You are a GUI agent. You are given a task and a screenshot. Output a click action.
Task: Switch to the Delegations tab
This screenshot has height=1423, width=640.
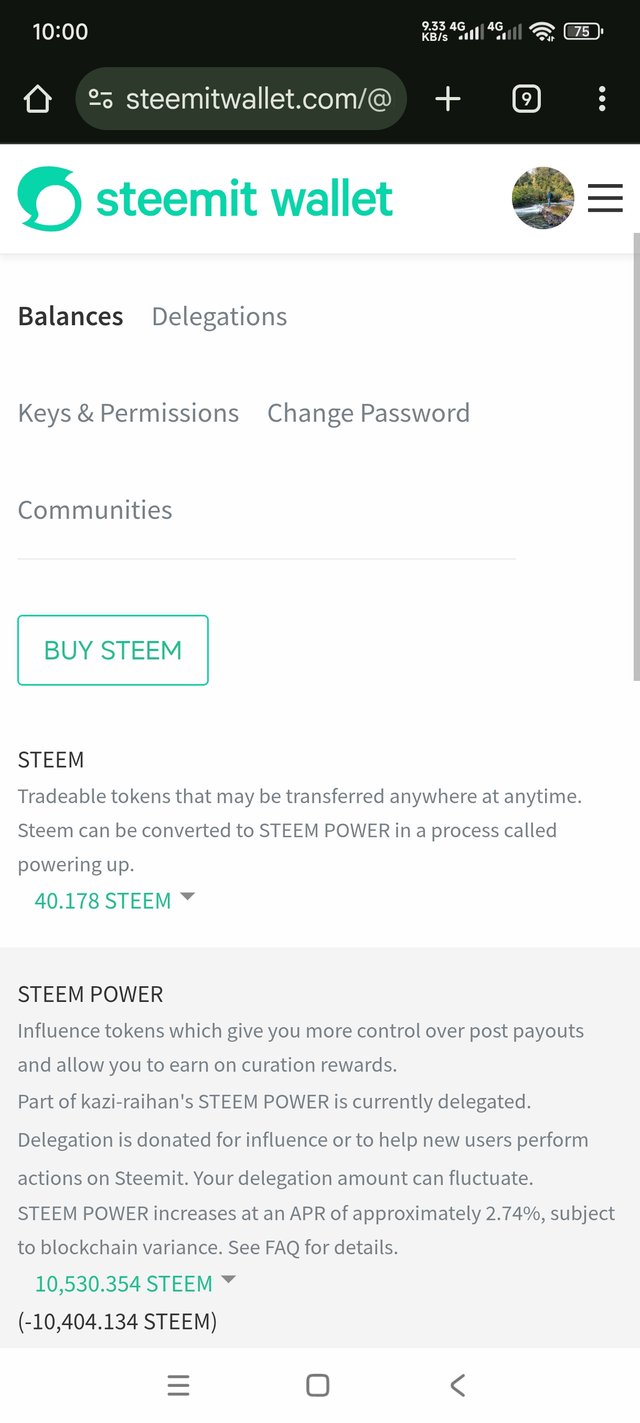pos(219,317)
